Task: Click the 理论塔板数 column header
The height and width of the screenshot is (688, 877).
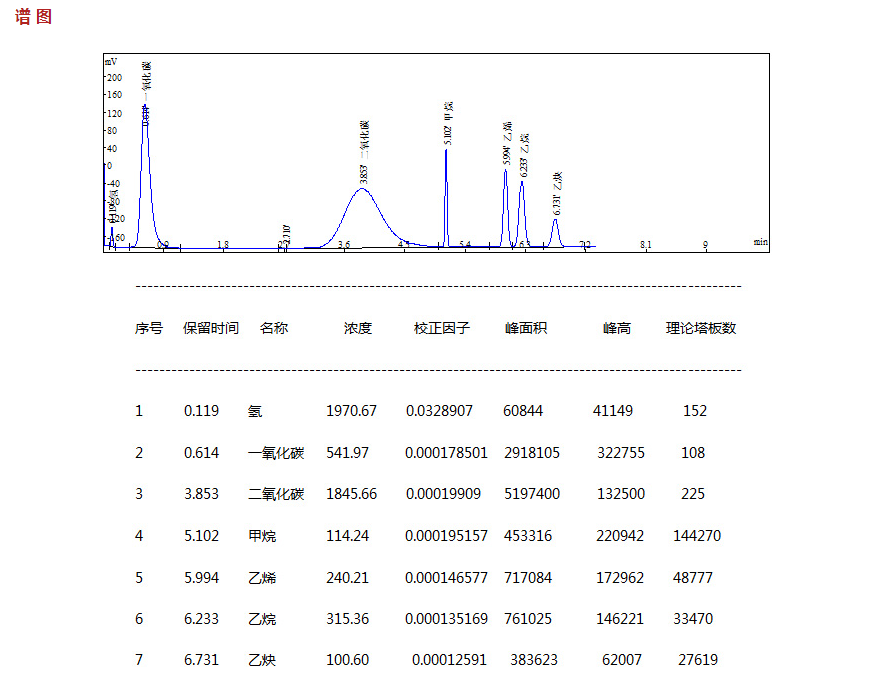Action: [x=701, y=328]
